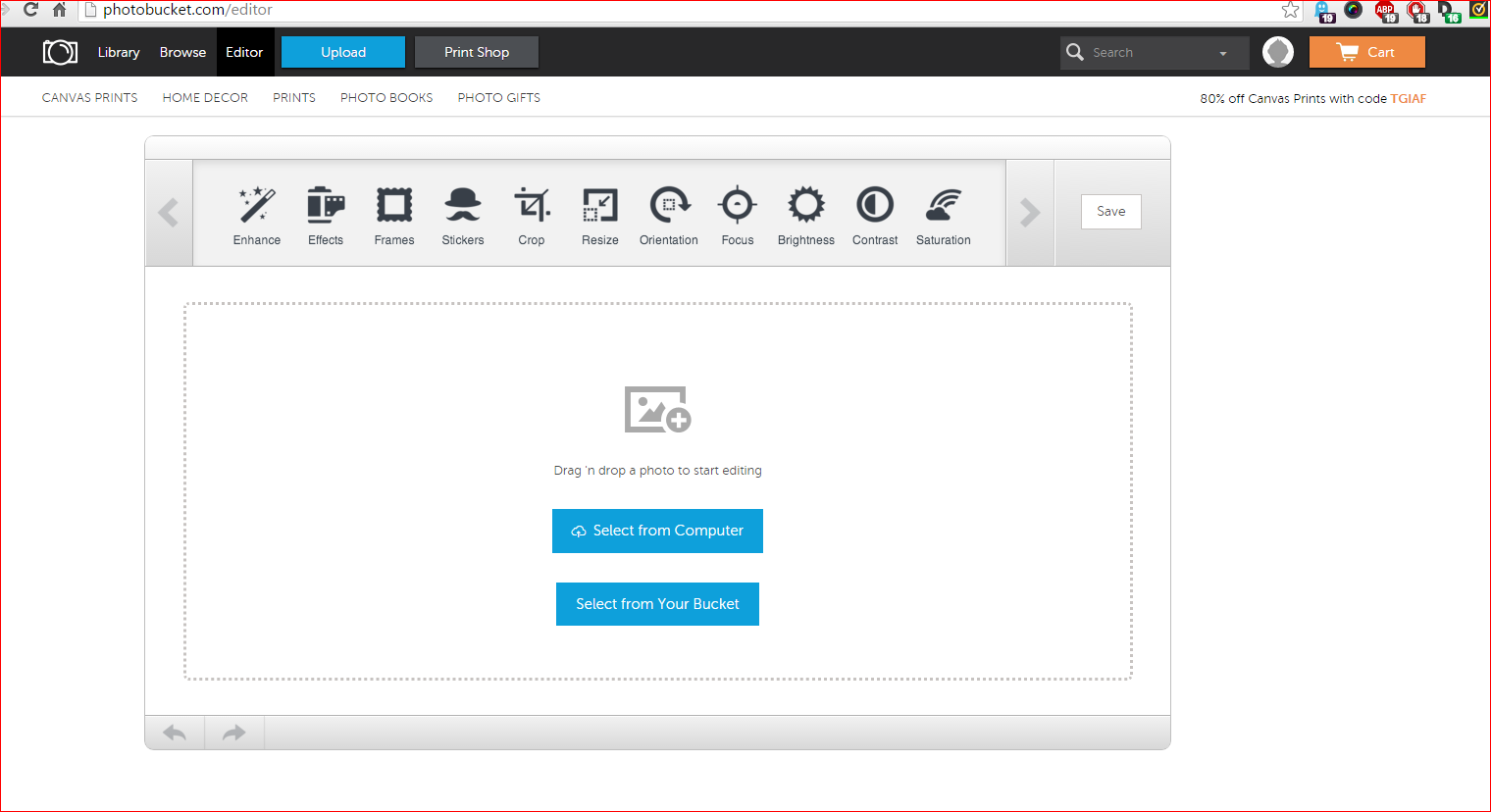Open the Prints menu
This screenshot has height=812, width=1491.
(x=294, y=98)
